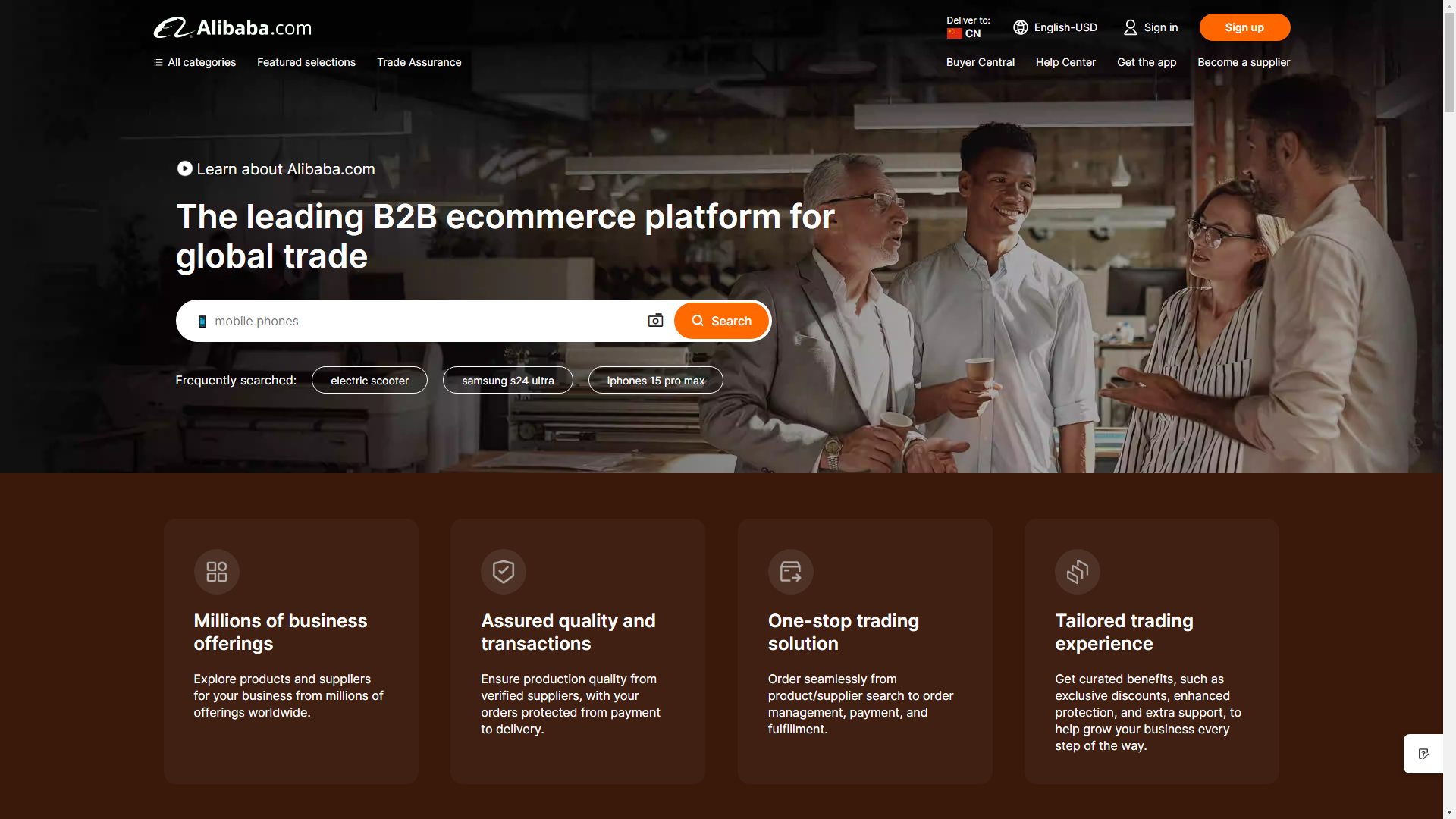Click the orange Sign up button

[x=1244, y=27]
